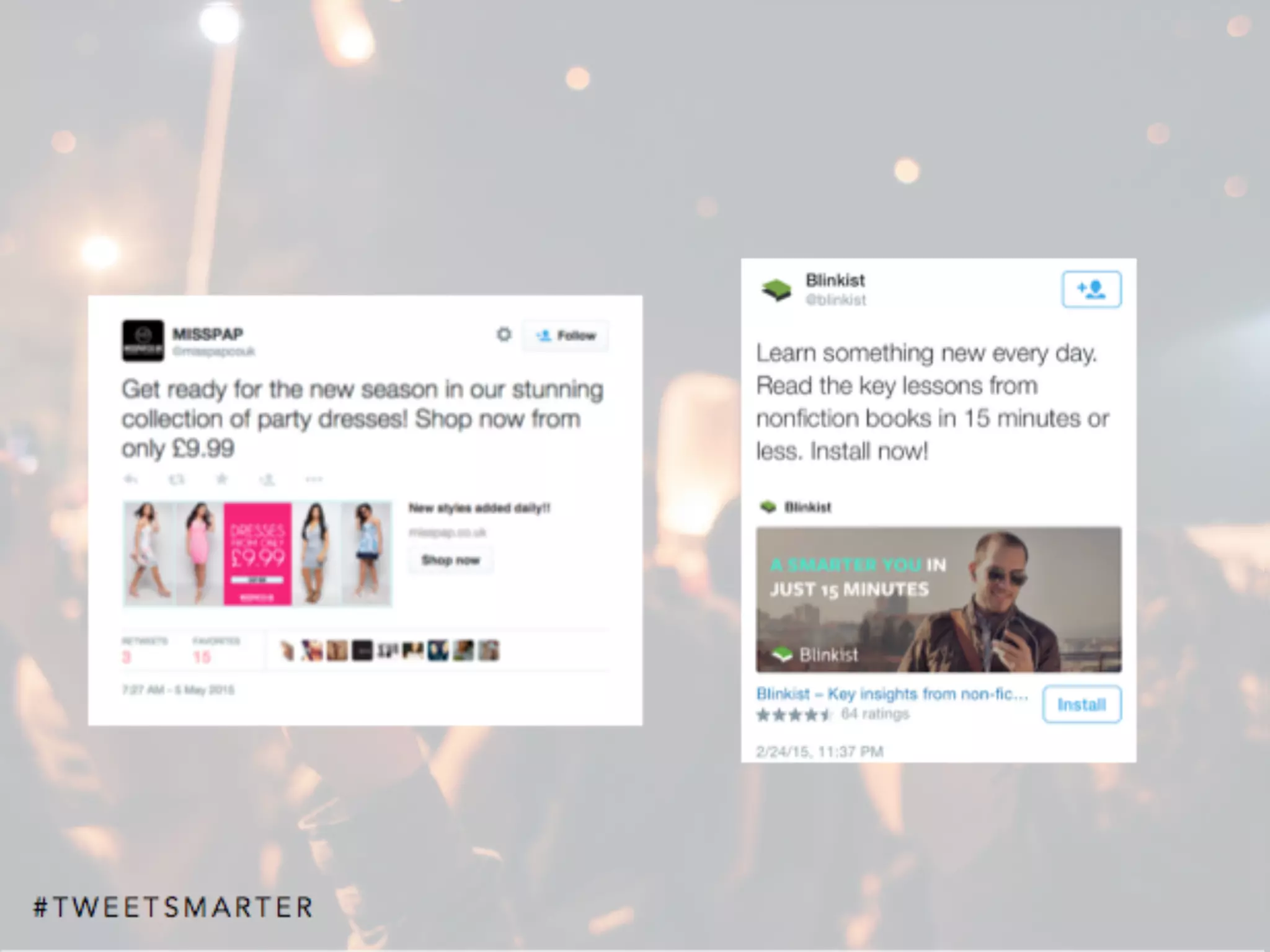The height and width of the screenshot is (952, 1270).
Task: Open the pink Dresses from £9.99 banner image
Action: coord(257,553)
